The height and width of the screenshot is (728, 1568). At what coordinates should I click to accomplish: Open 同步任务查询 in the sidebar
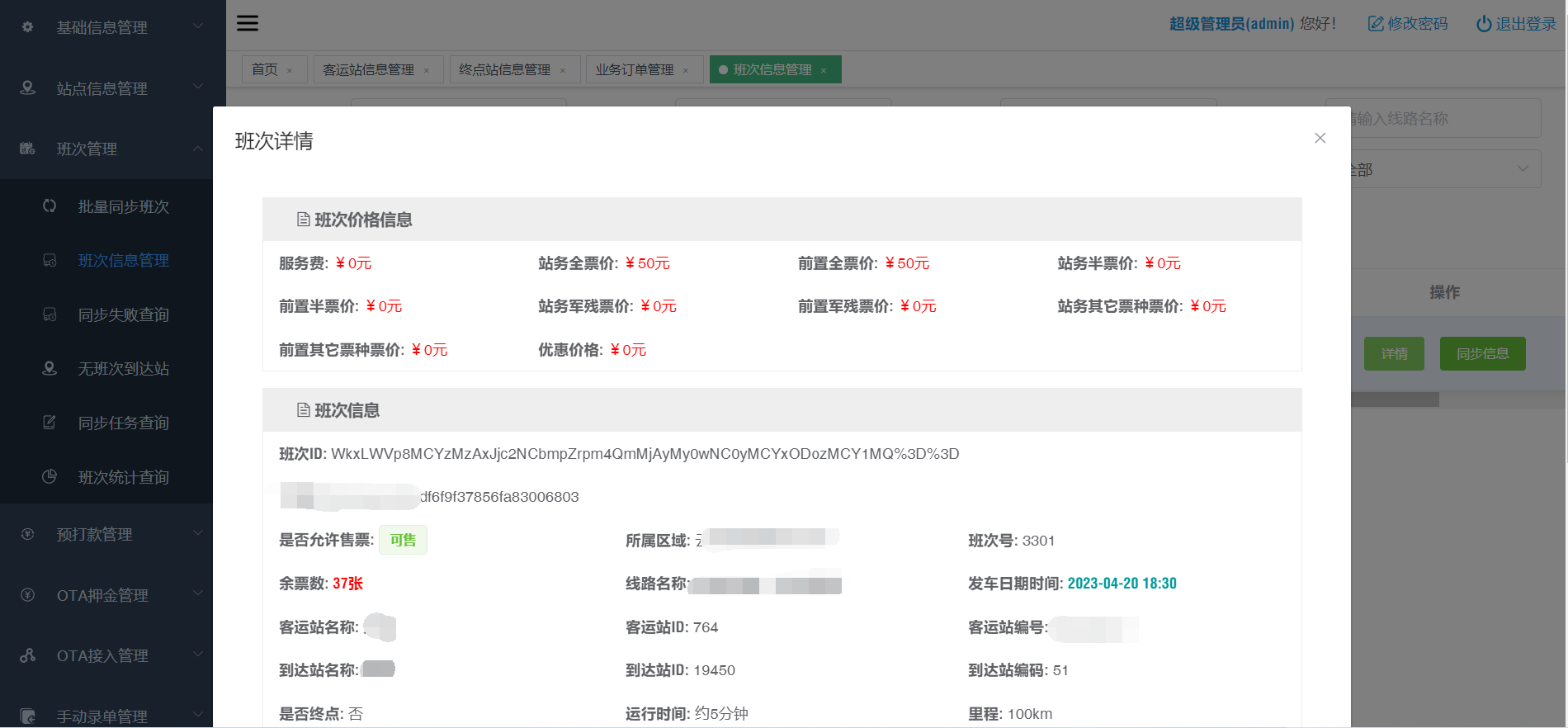coord(124,423)
